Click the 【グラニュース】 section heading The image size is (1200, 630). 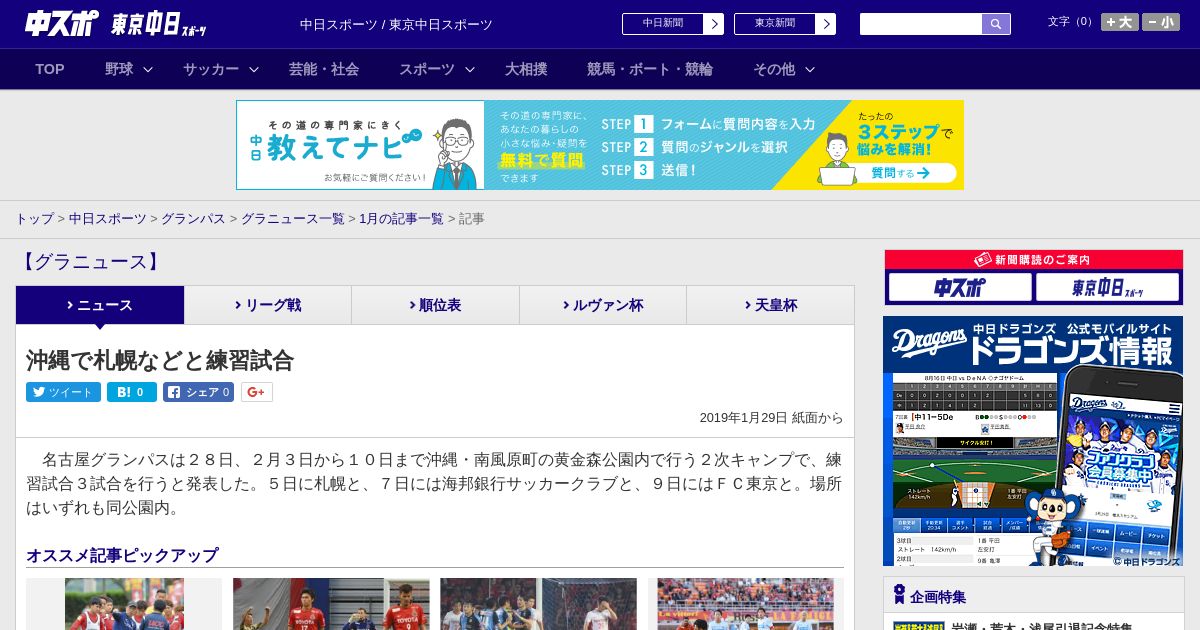click(90, 262)
